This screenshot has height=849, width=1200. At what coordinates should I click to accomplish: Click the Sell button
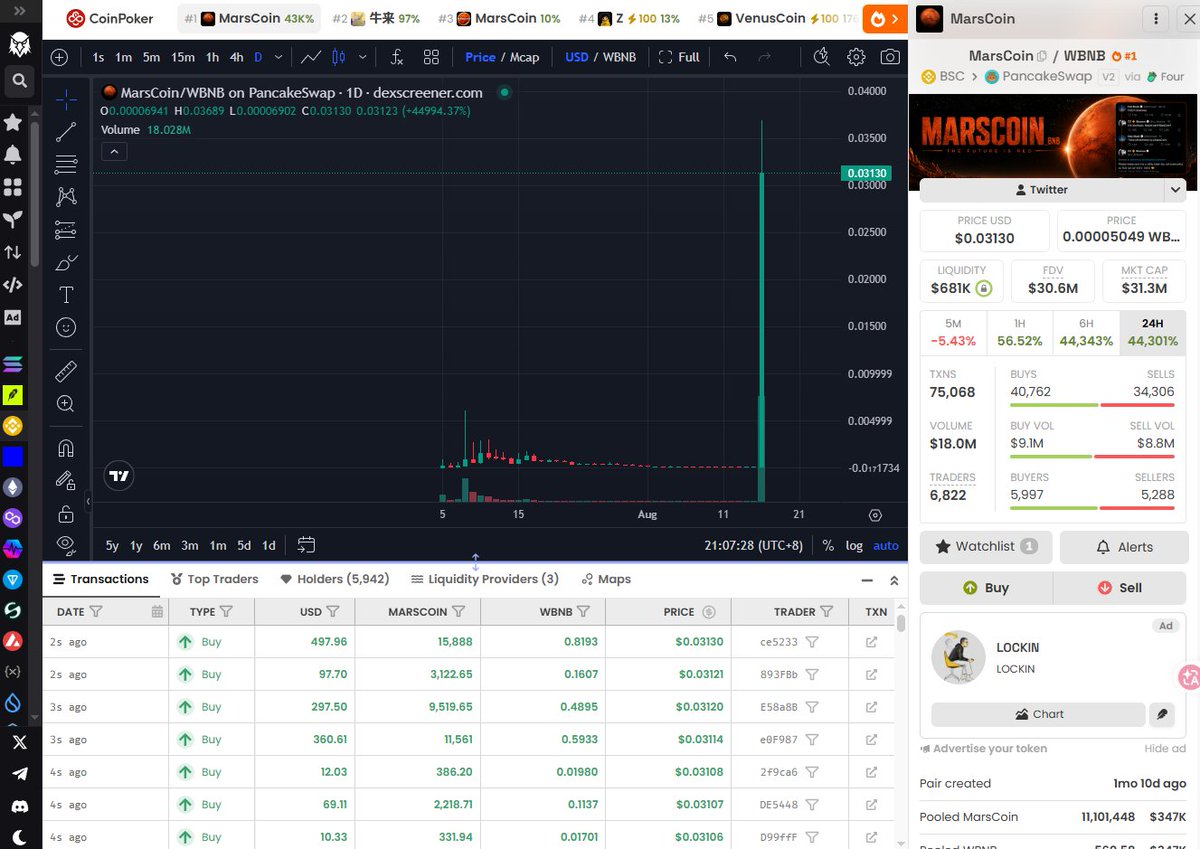[x=1121, y=587]
